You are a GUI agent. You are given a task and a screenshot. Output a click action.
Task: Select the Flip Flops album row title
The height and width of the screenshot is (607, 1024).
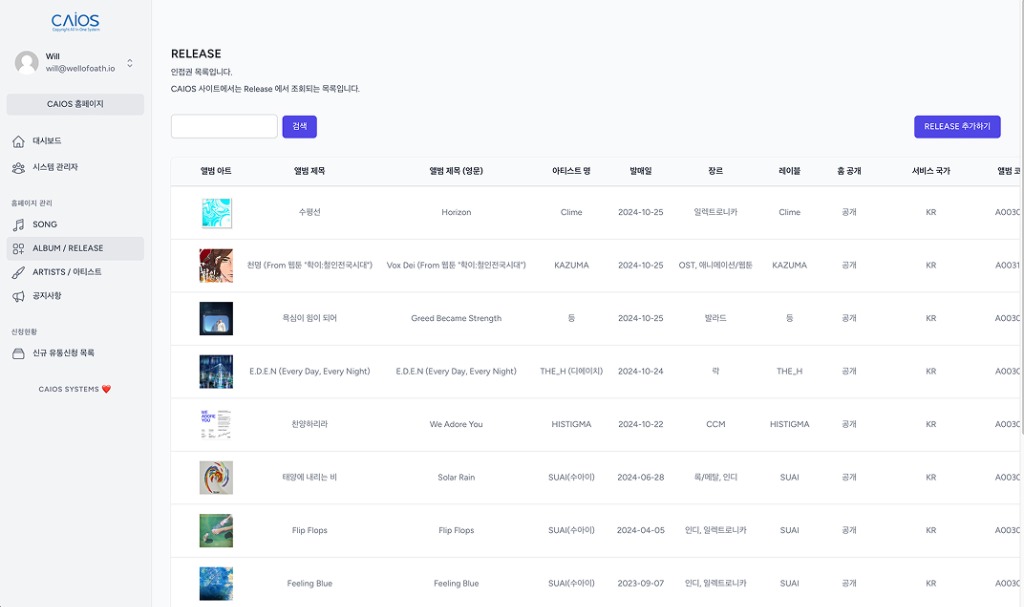tap(309, 531)
